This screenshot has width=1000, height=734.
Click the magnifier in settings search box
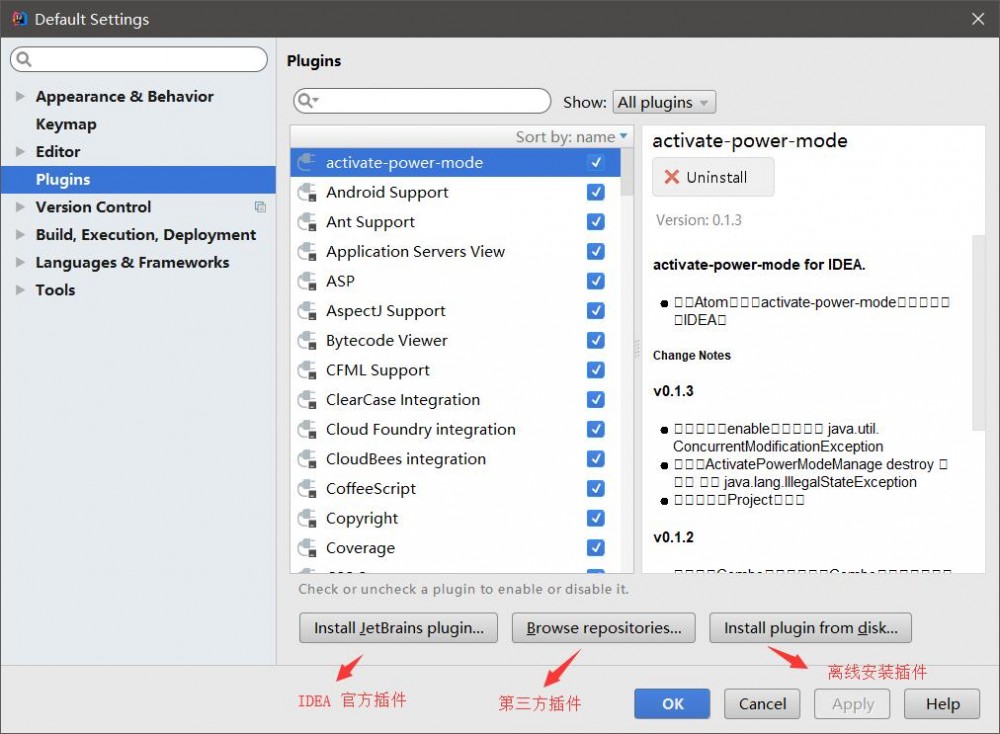(x=22, y=59)
